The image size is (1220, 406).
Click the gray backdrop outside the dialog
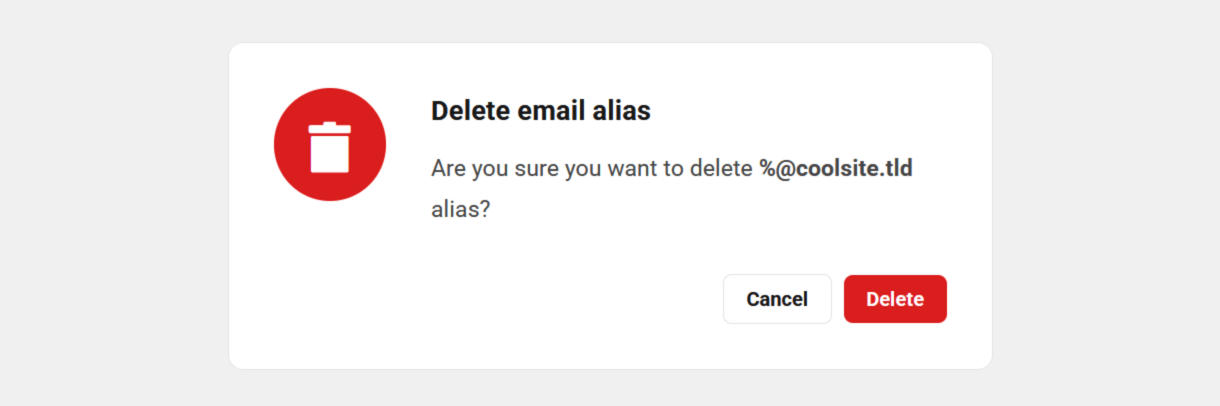click(1100, 200)
